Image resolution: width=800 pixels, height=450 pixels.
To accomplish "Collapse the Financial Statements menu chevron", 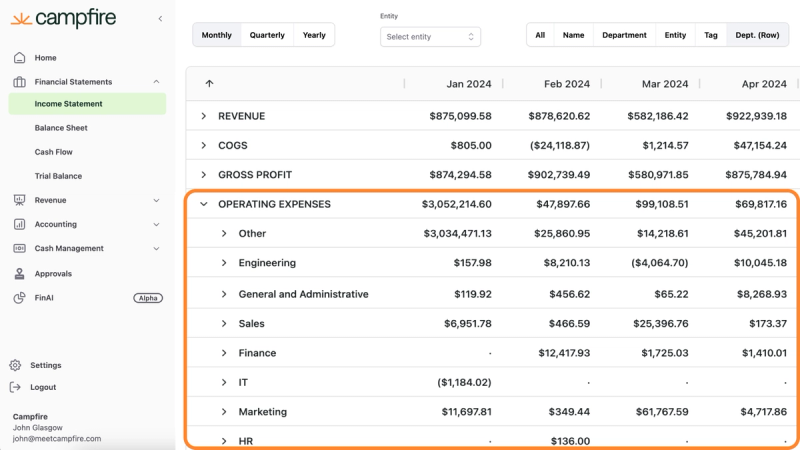I will [x=156, y=82].
